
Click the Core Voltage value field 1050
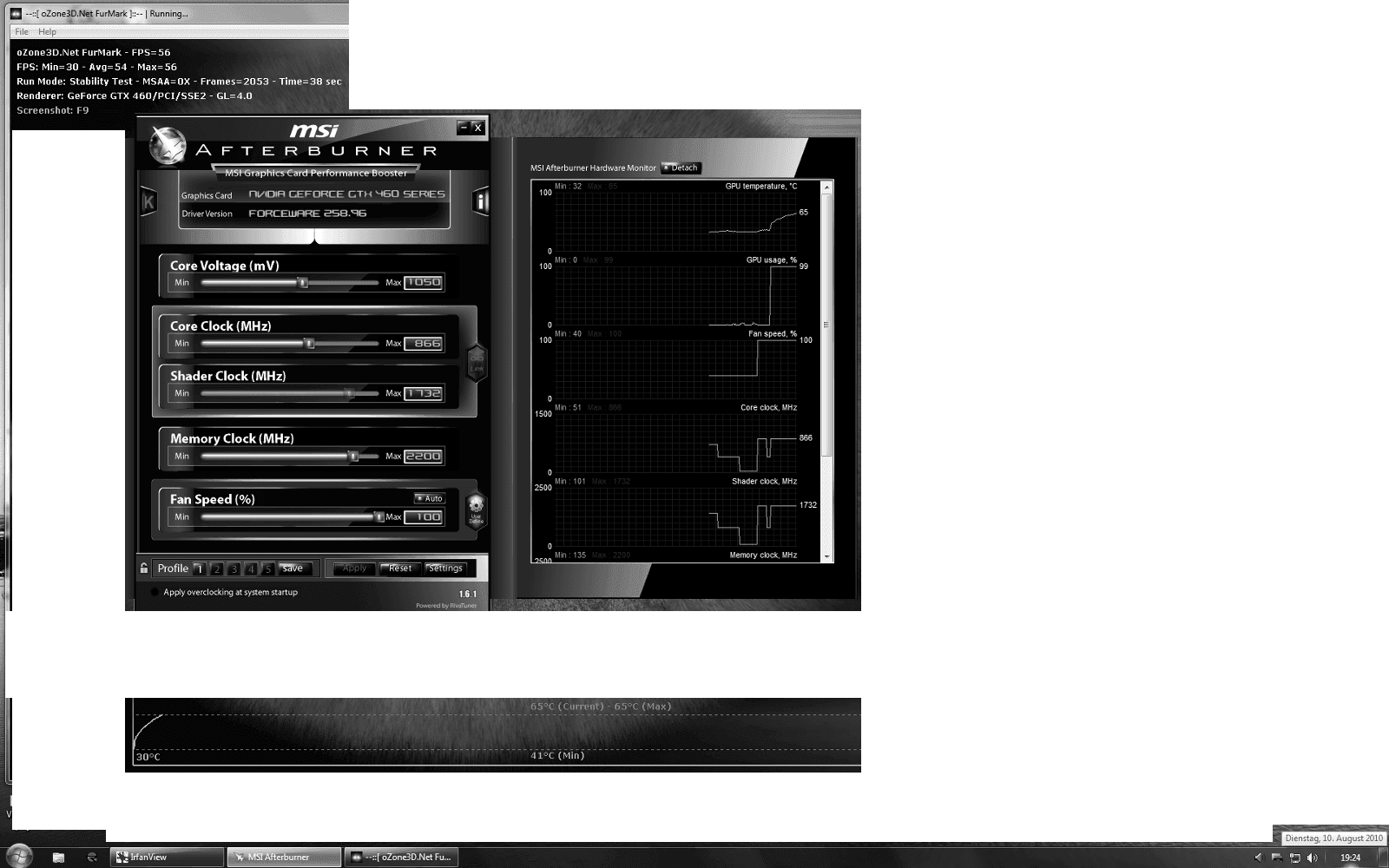click(x=424, y=283)
